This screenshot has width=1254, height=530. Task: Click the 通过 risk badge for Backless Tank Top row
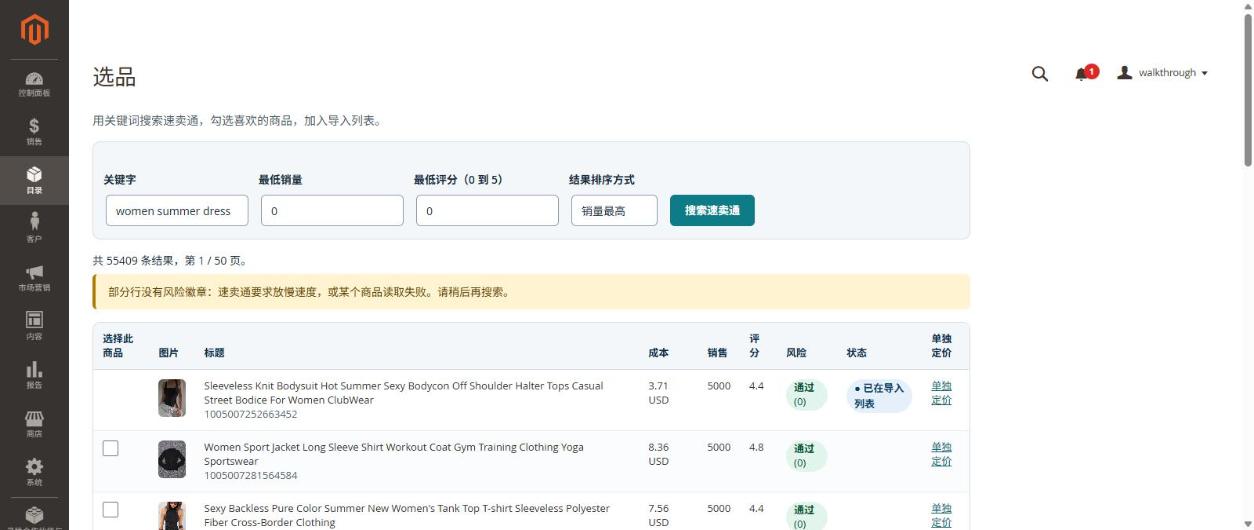(806, 516)
